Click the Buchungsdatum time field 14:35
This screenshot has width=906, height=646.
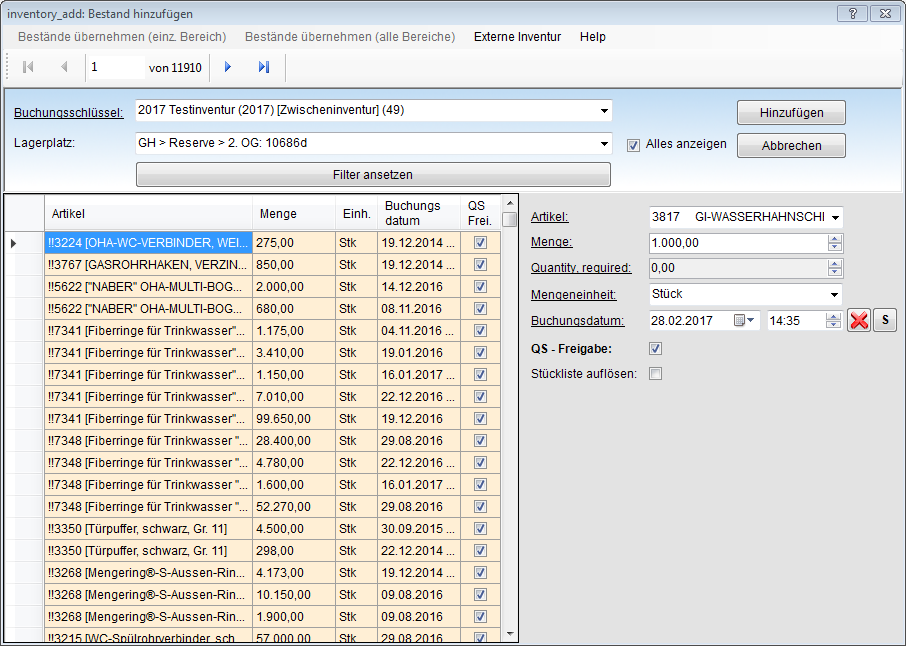(x=796, y=321)
